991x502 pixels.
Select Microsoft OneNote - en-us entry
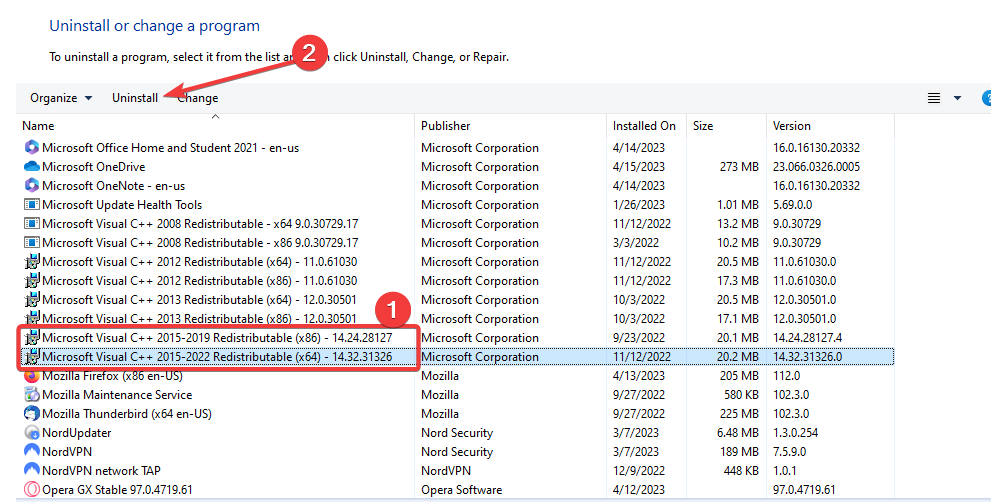coord(114,185)
